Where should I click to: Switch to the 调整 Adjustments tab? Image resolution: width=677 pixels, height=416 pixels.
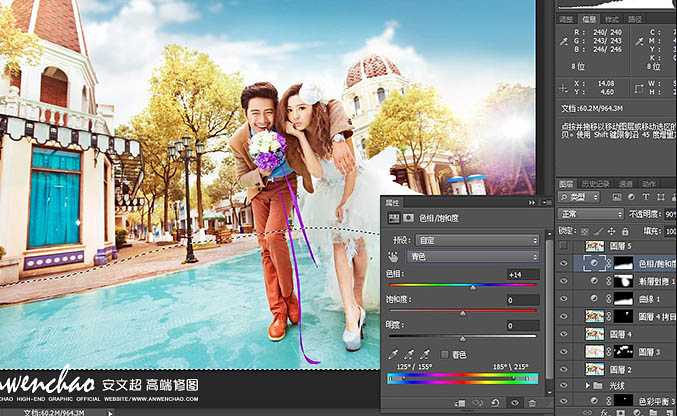[566, 19]
